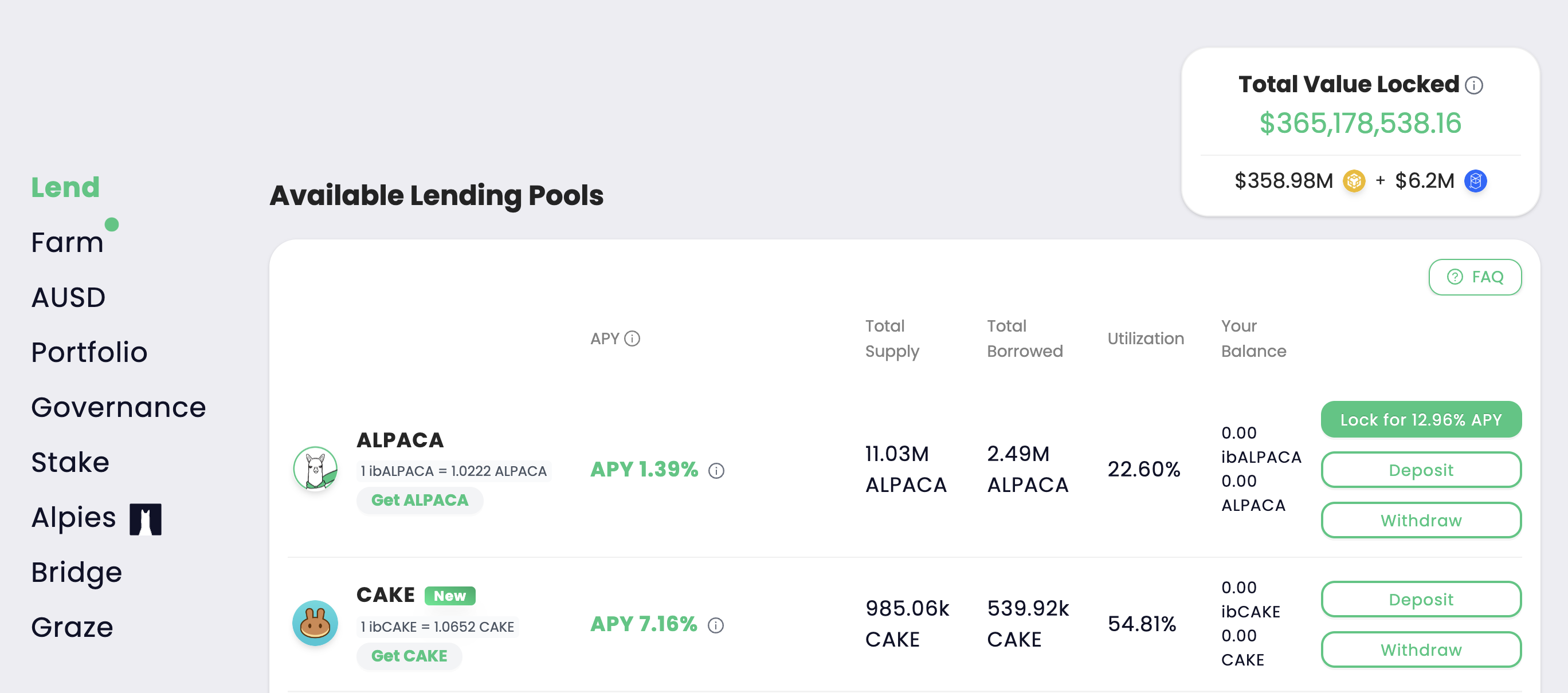This screenshot has height=693, width=1568.
Task: Click Withdraw for the CAKE pool
Action: (x=1421, y=649)
